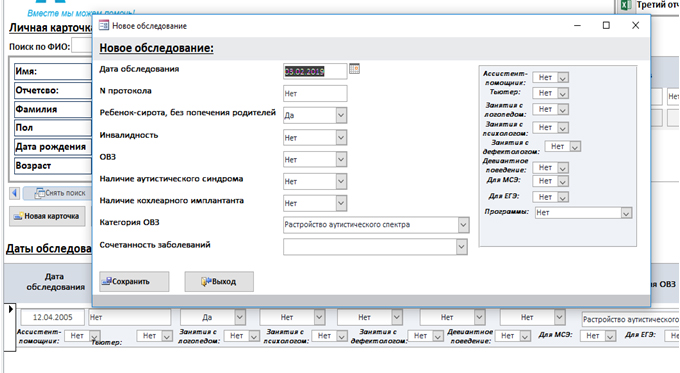Viewport: 680px width, 373px height.
Task: Maximize the Новое обследование window
Action: click(x=606, y=26)
